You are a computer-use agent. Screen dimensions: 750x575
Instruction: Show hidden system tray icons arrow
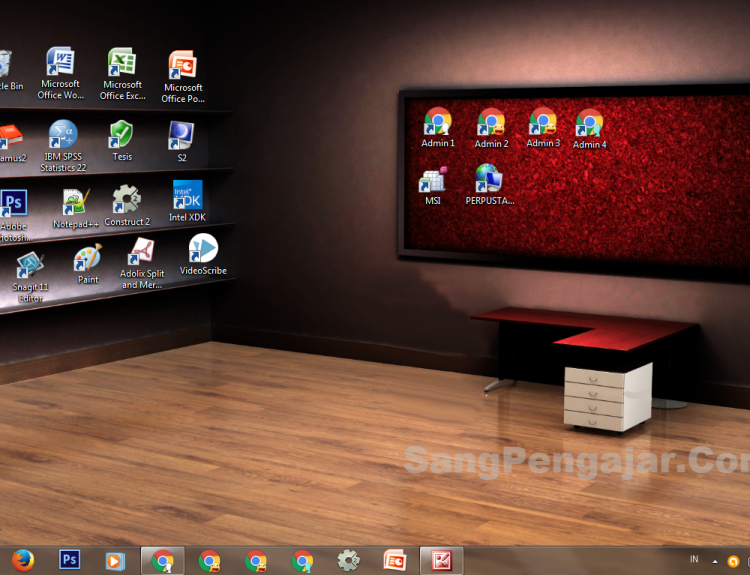[715, 562]
